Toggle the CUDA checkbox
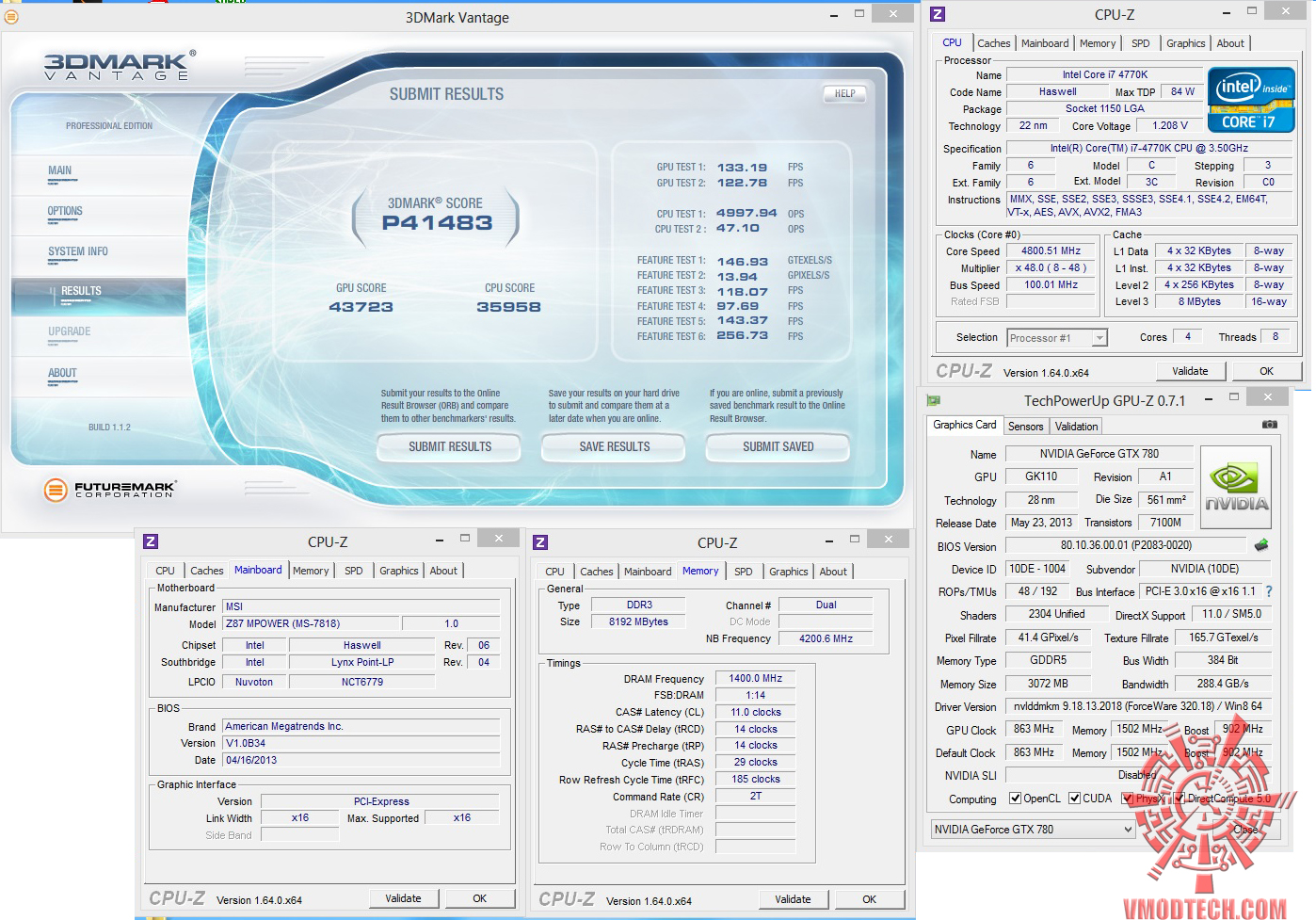The image size is (1316, 920). click(1074, 799)
